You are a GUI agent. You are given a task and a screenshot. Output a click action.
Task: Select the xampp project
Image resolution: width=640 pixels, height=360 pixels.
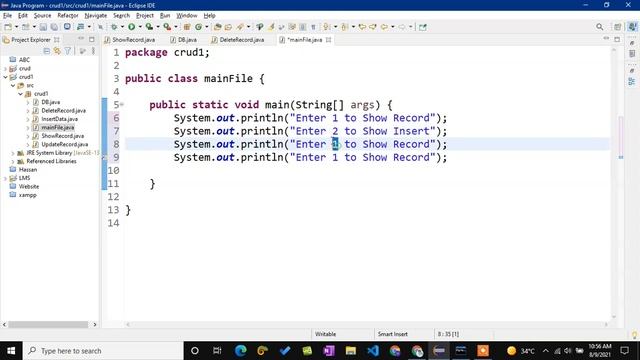pyautogui.click(x=28, y=195)
